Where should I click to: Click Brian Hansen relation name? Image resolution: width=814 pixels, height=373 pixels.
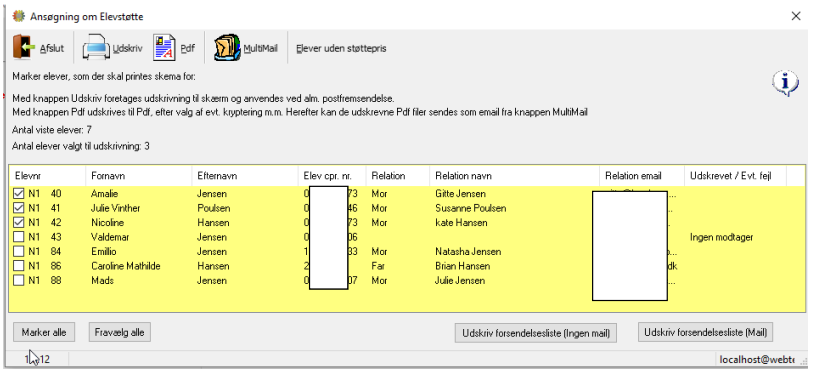point(462,266)
